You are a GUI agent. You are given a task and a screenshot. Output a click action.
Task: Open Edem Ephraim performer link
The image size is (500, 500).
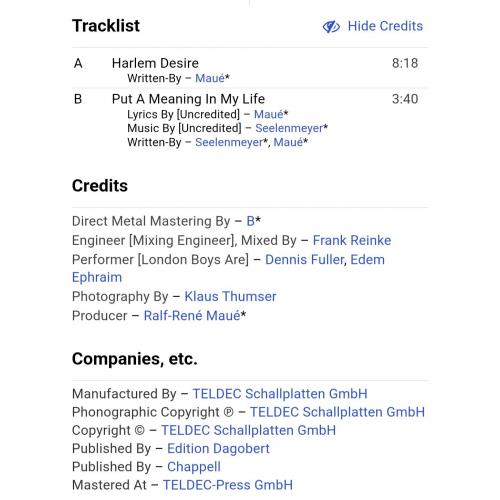228,268
